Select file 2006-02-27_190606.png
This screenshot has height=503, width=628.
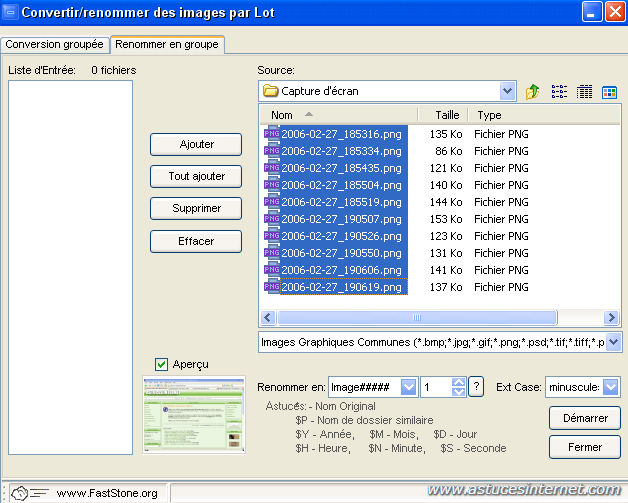pyautogui.click(x=341, y=270)
